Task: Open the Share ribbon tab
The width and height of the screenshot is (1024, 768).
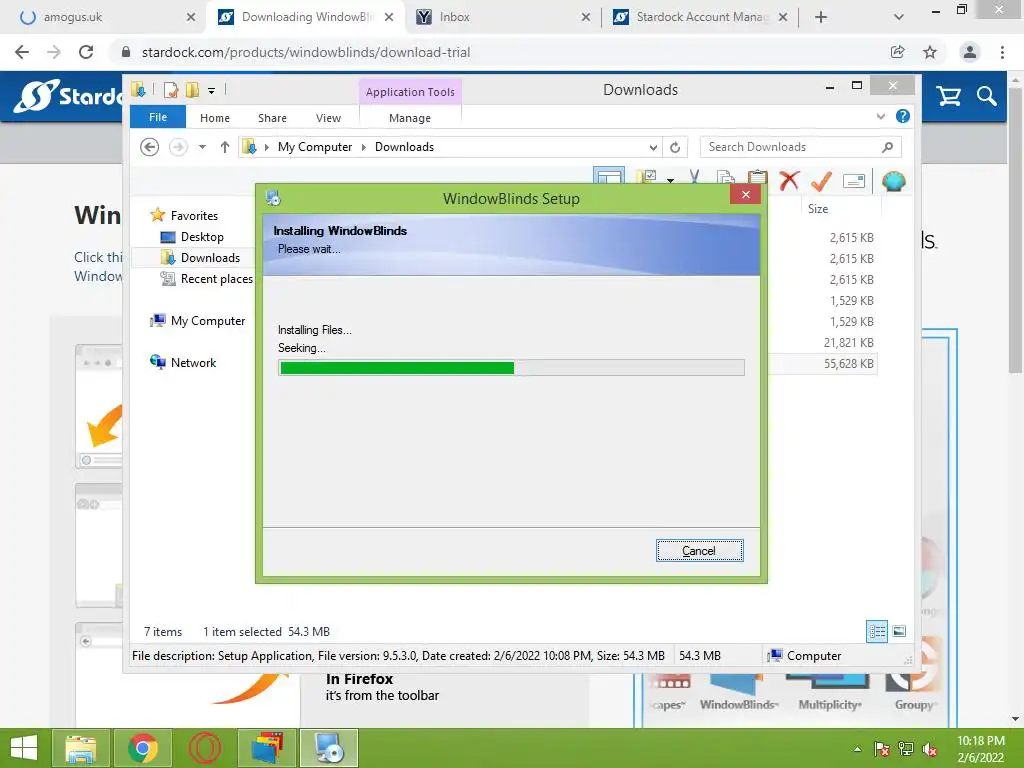Action: (x=272, y=118)
